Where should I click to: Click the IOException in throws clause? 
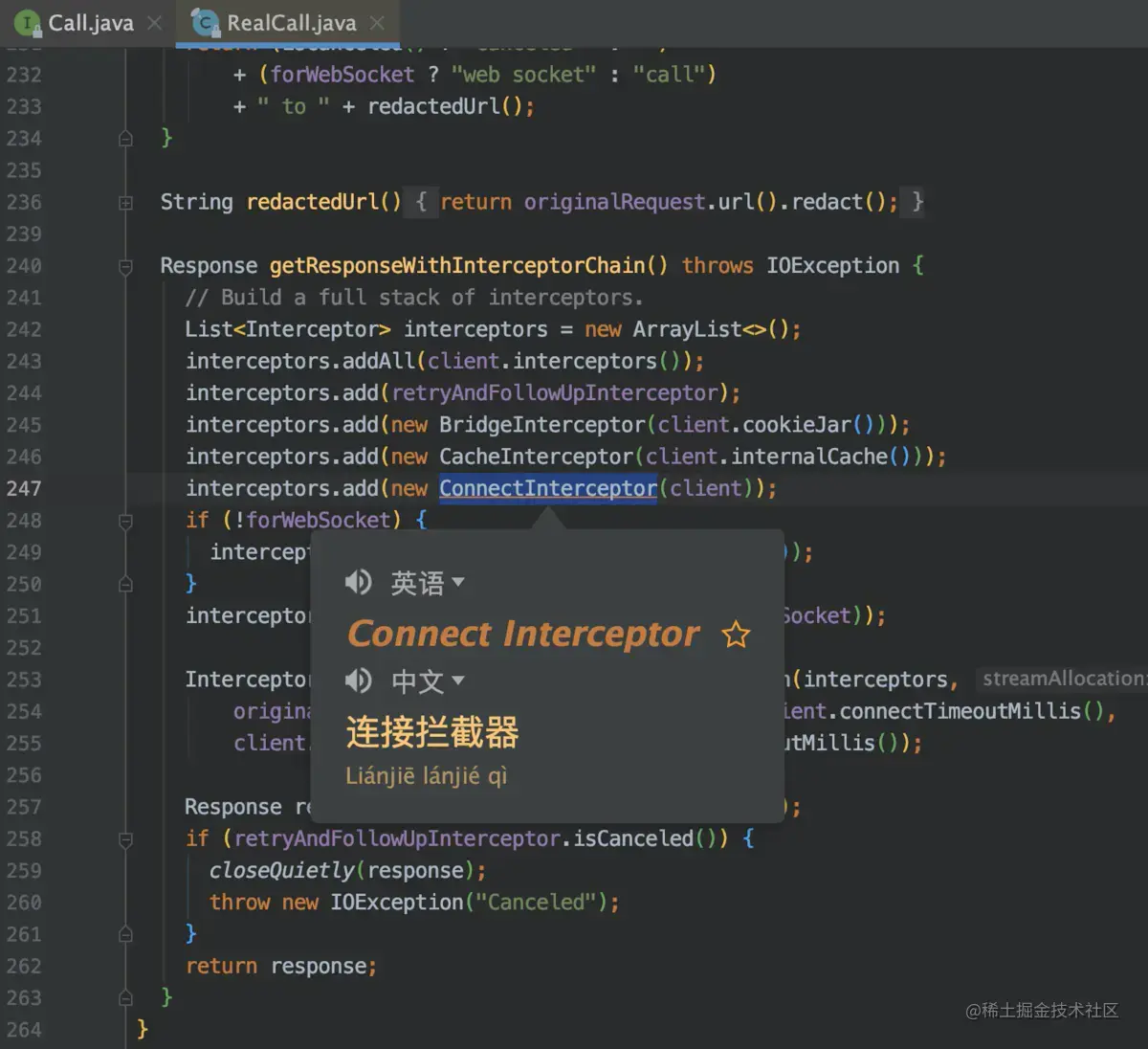(832, 265)
